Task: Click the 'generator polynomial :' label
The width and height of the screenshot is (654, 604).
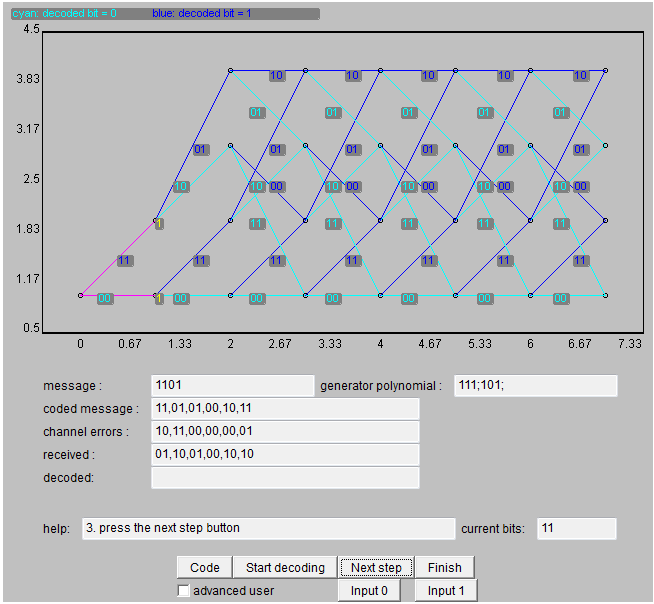Action: point(381,386)
